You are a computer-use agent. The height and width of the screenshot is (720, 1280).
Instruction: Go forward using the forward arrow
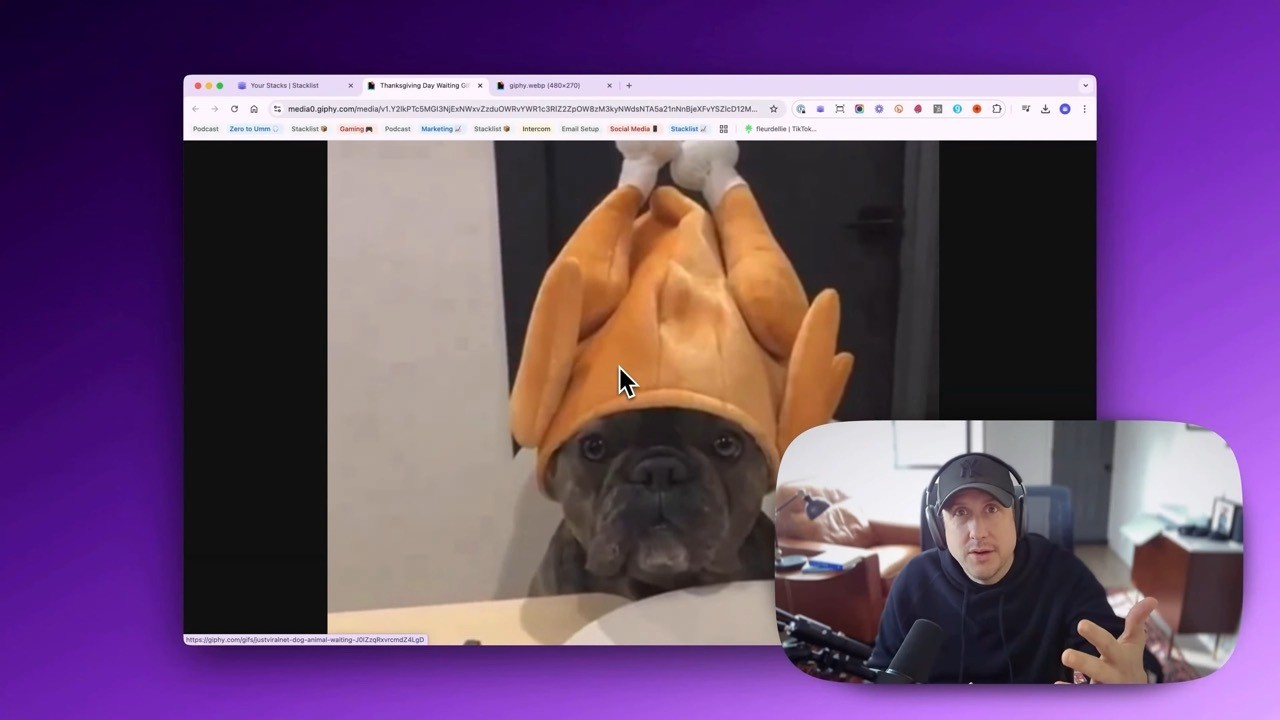click(x=214, y=109)
